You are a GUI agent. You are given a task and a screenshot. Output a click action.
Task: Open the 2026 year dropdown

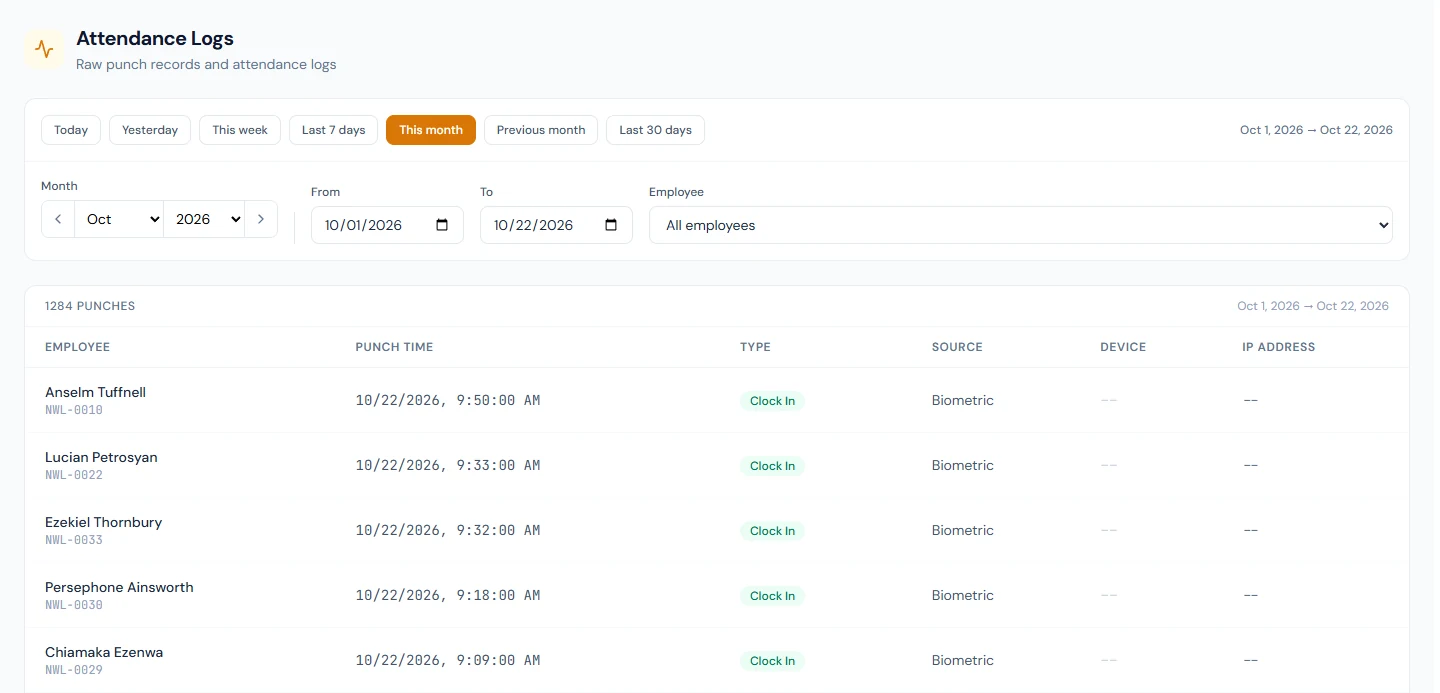(x=204, y=219)
